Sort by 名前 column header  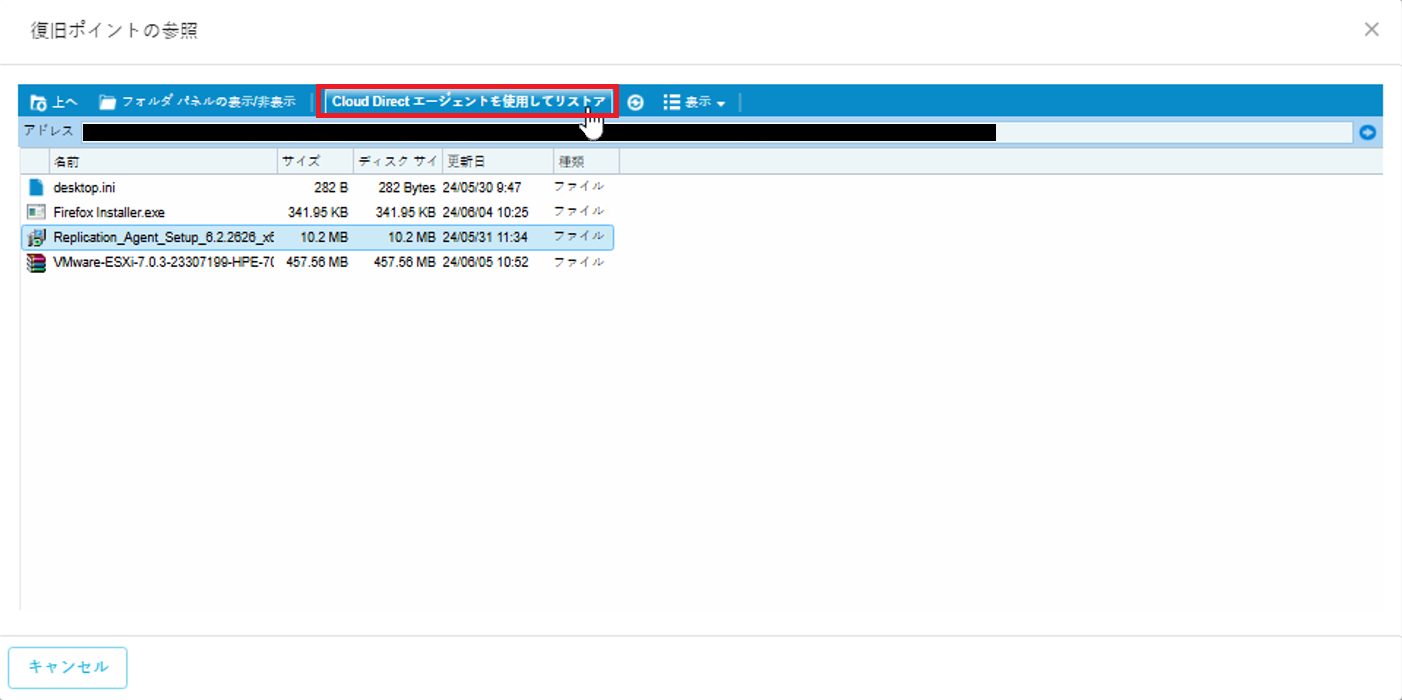(163, 161)
